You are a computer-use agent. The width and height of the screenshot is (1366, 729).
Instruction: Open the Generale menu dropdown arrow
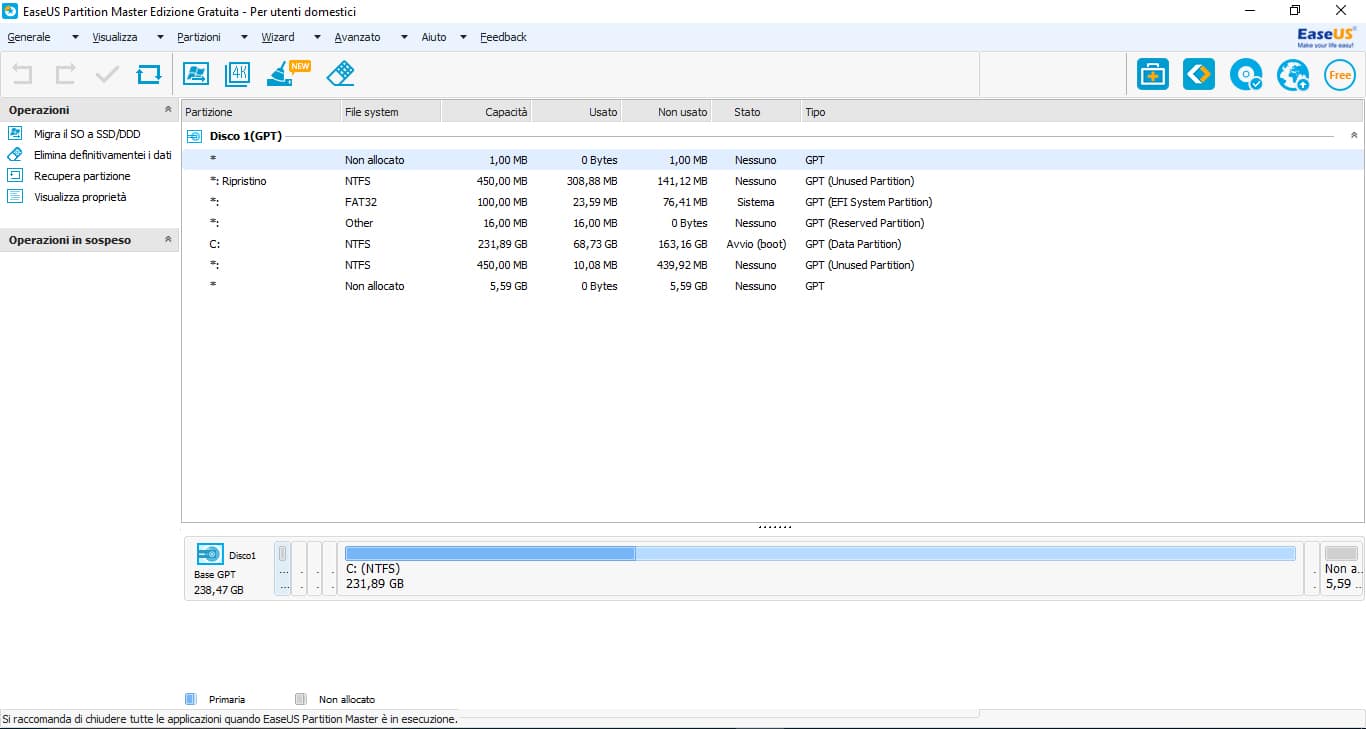pos(74,36)
